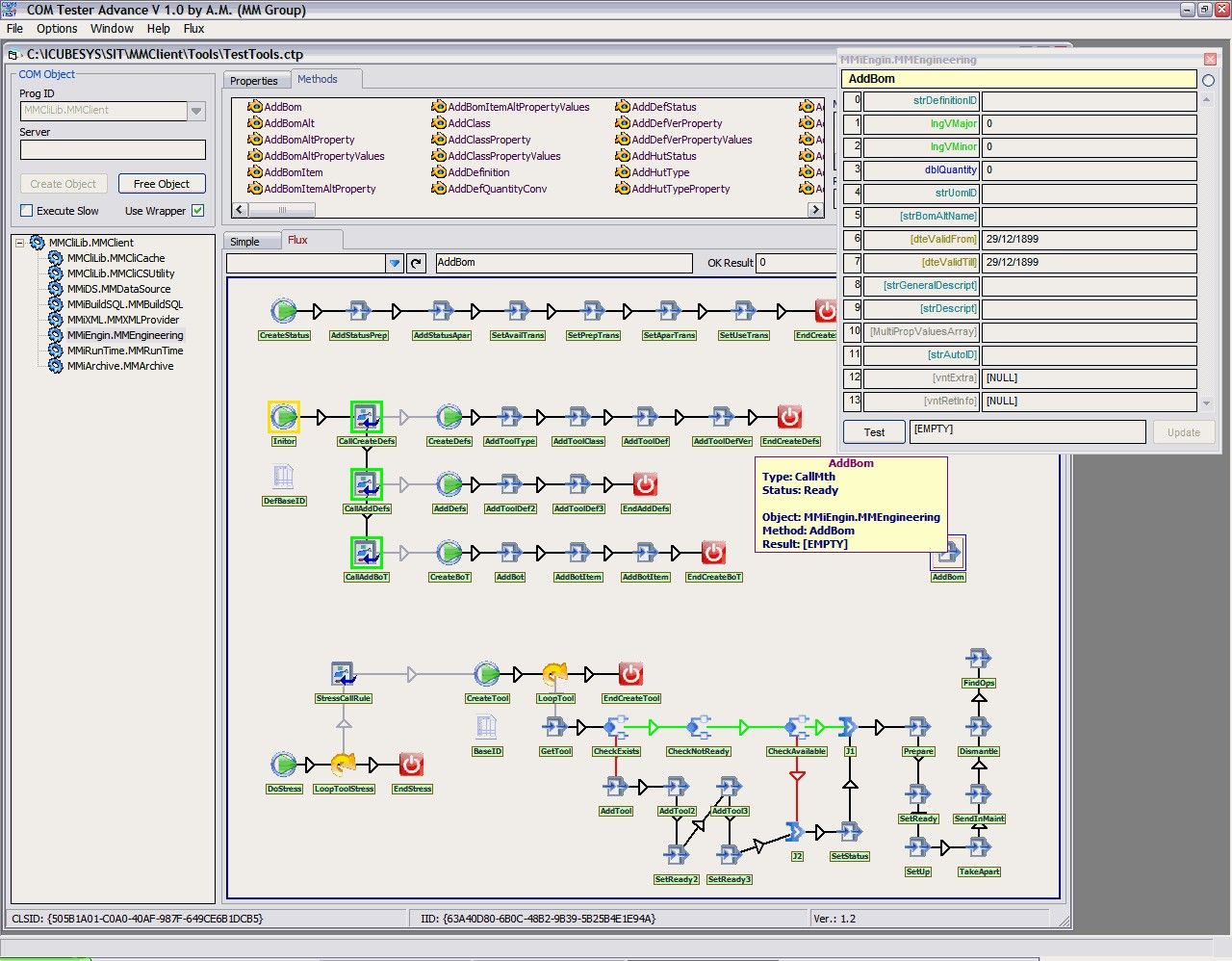Click the EndStress stop node

tap(411, 765)
